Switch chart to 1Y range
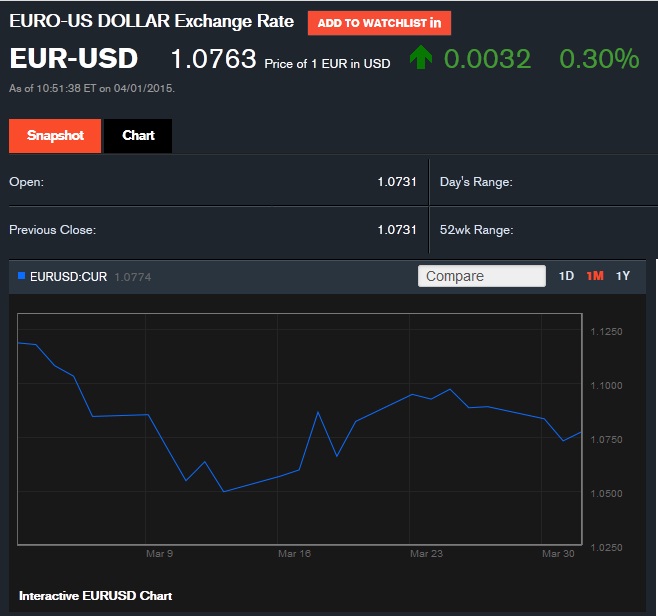Viewport: 658px width, 616px height. point(623,276)
